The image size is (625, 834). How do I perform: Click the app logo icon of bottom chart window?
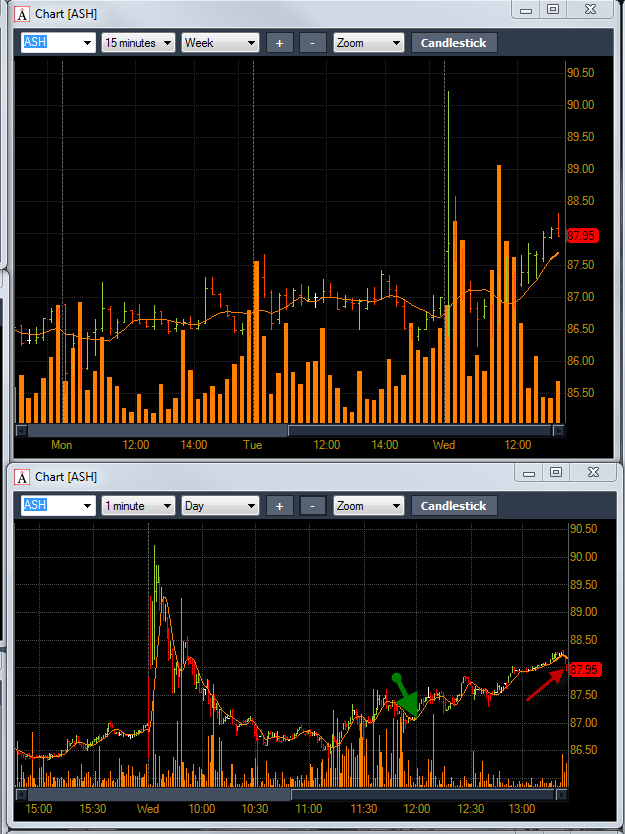pos(22,477)
